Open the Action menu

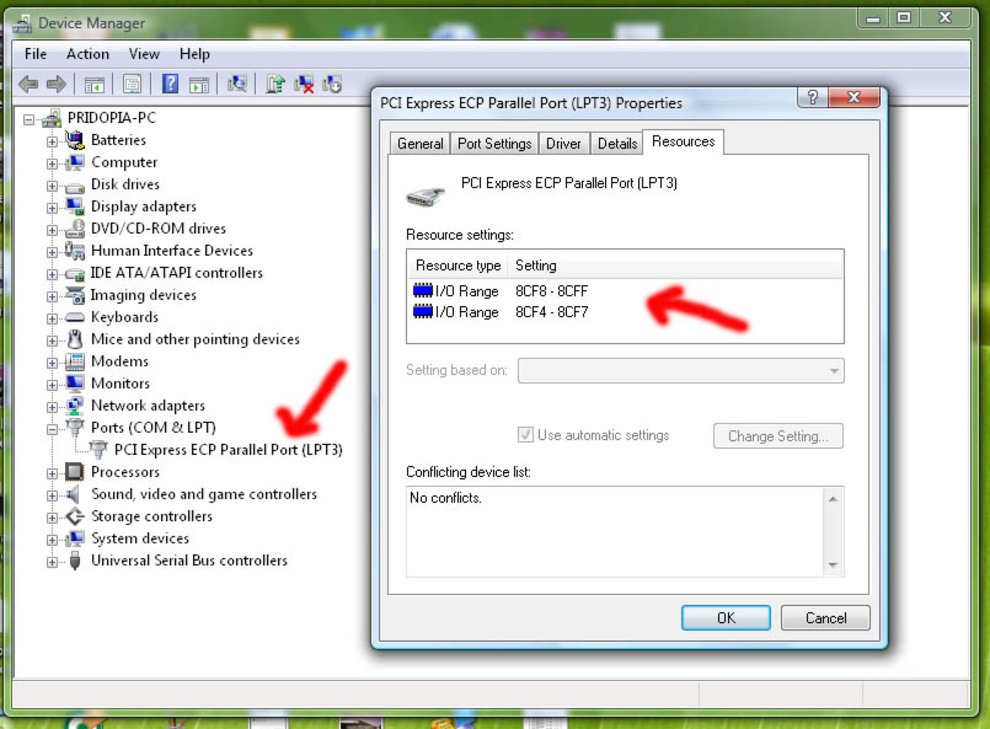click(x=87, y=54)
